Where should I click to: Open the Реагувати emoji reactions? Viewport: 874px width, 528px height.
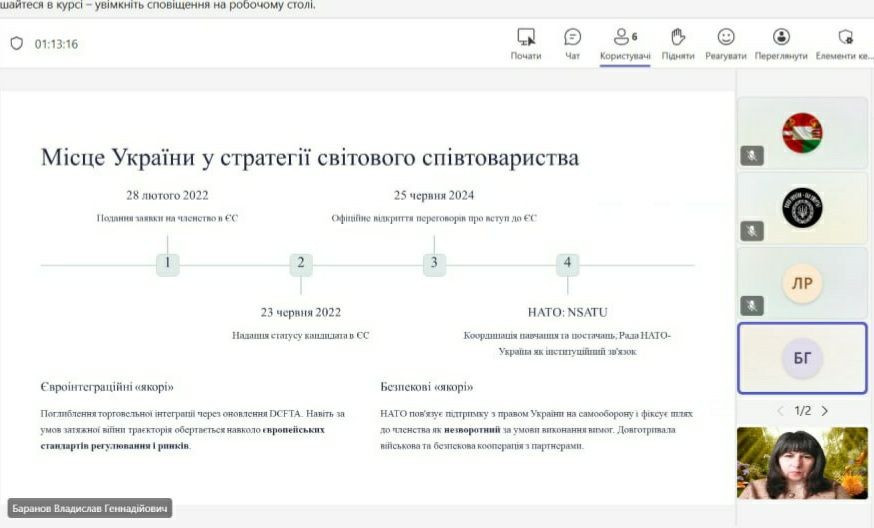coord(726,37)
